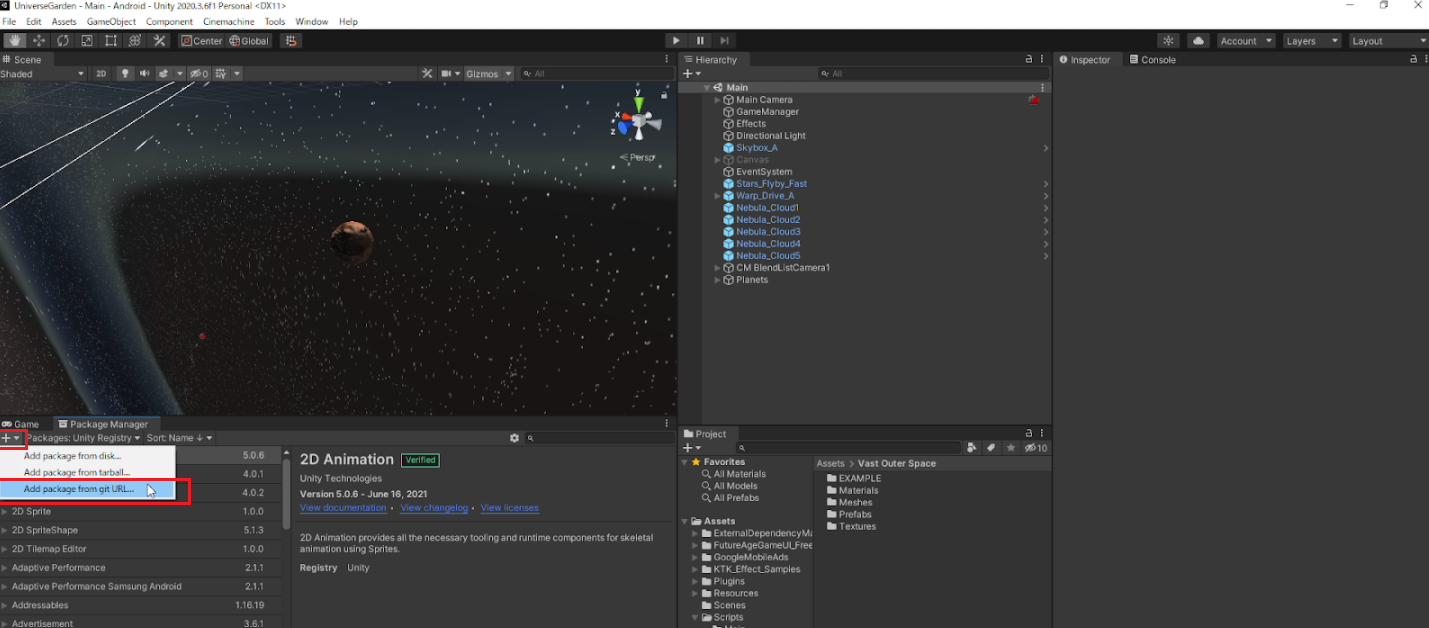
Task: Expand the Addressables package row
Action: tap(5, 605)
